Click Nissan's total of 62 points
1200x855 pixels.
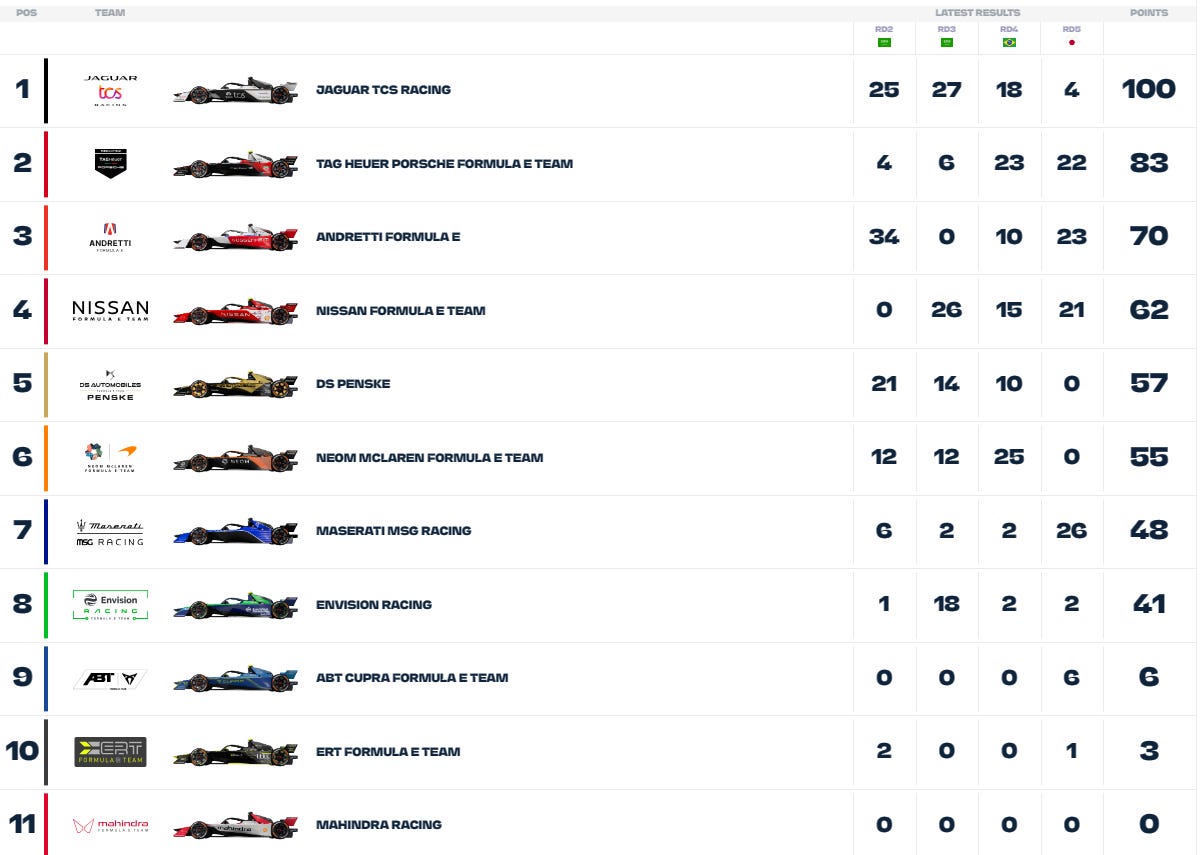[x=1148, y=310]
